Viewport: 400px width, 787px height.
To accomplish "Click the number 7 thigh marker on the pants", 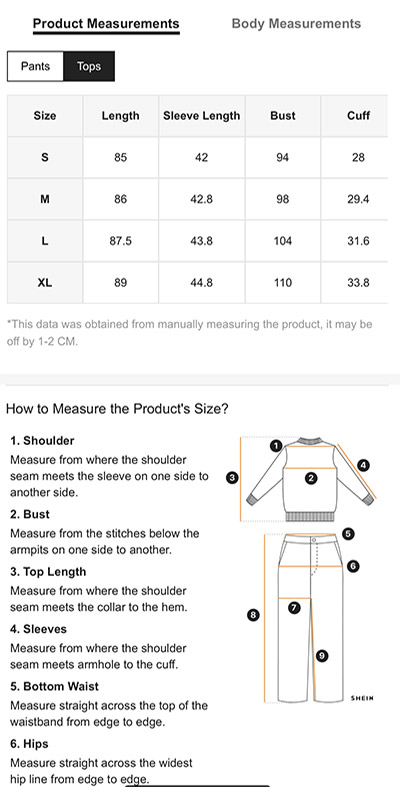I will click(x=294, y=608).
